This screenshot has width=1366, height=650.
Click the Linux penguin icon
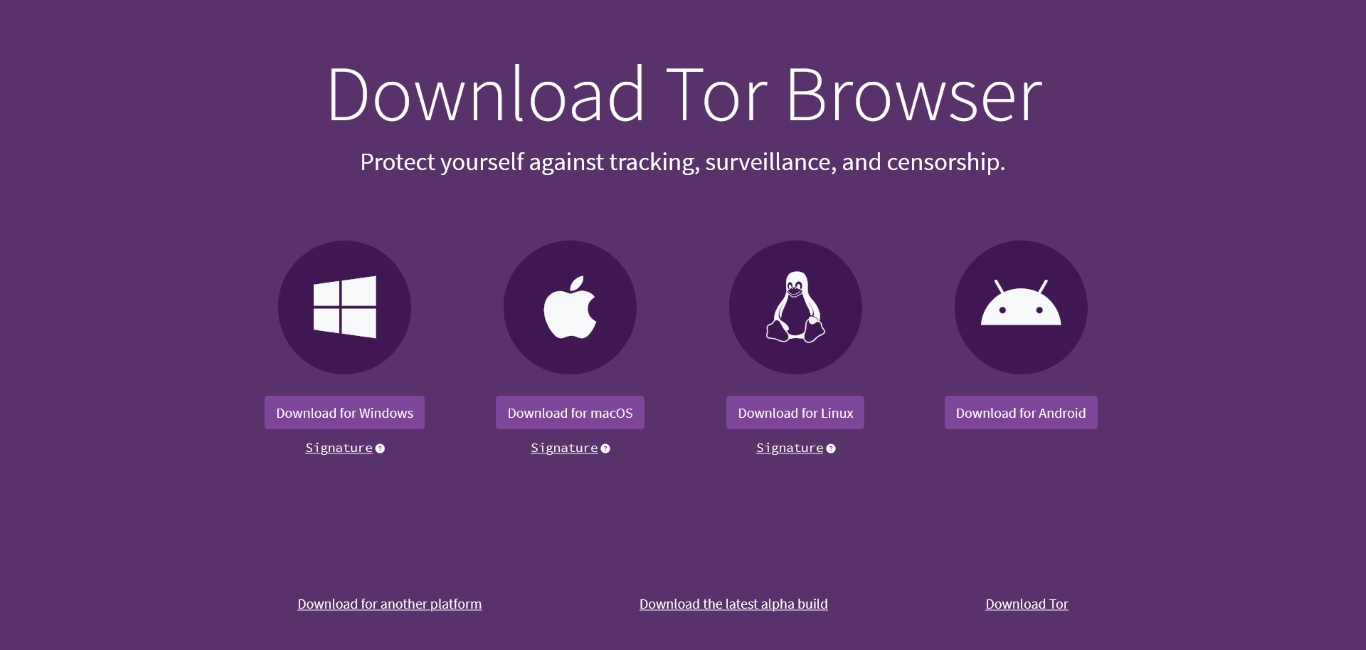tap(795, 307)
